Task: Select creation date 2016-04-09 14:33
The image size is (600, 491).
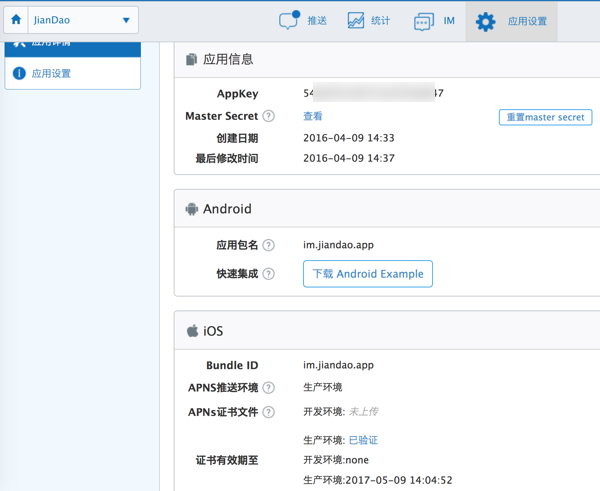Action: (349, 138)
